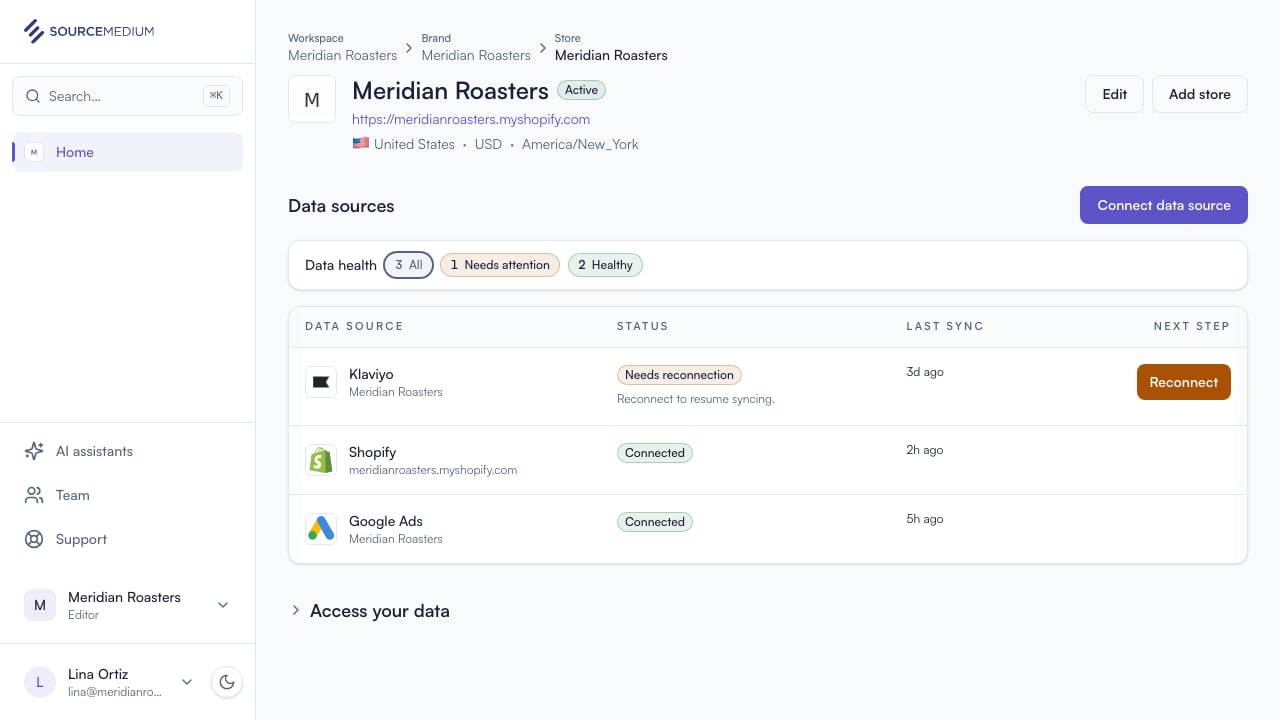Click the SourceMedium logo
The height and width of the screenshot is (720, 1280).
coord(89,31)
